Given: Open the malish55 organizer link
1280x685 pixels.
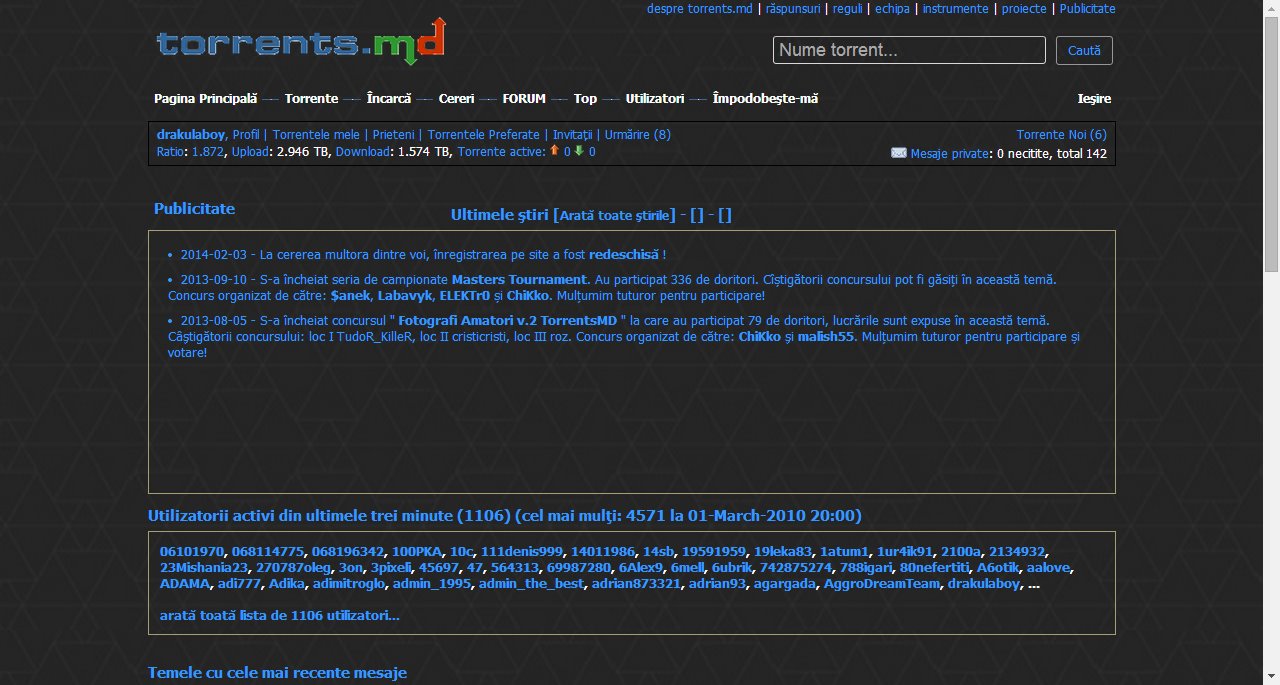Looking at the screenshot, I should point(827,337).
